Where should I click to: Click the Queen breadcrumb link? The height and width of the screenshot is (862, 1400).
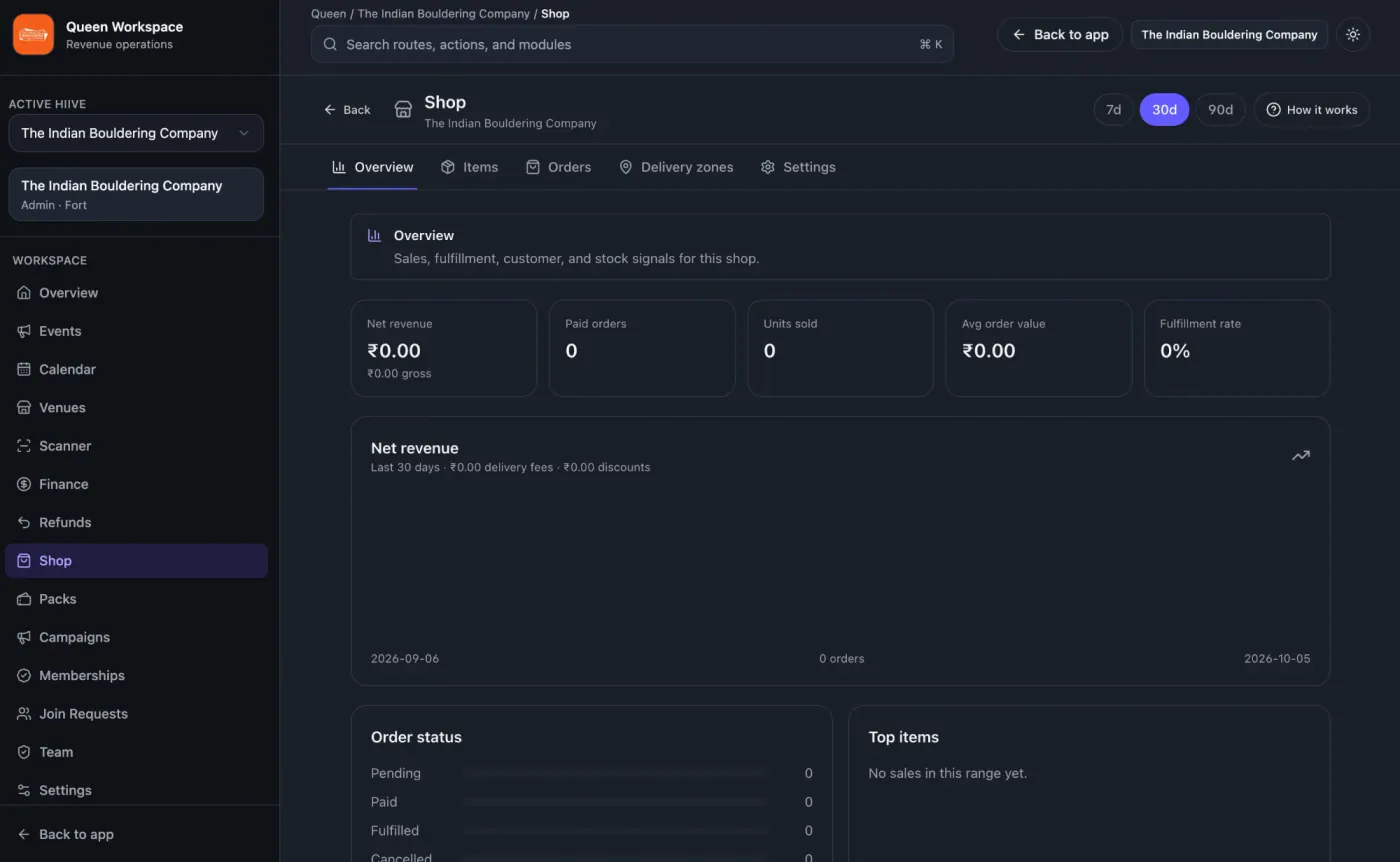coord(328,14)
